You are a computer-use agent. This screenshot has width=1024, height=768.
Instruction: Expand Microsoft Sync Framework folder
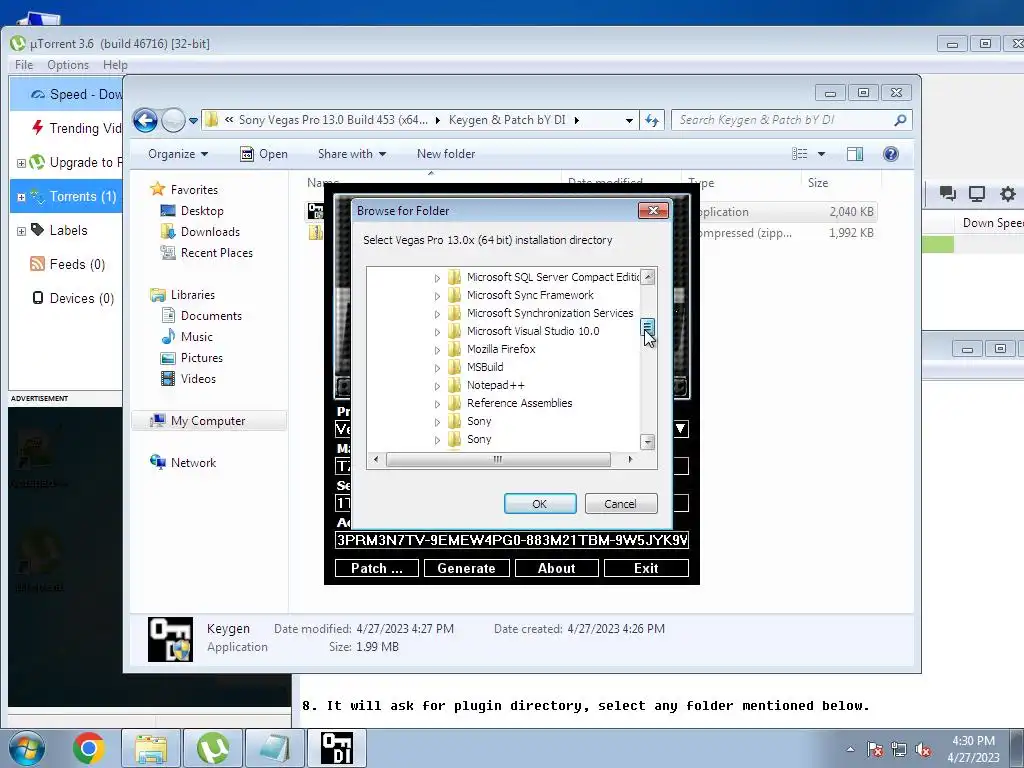tap(437, 296)
